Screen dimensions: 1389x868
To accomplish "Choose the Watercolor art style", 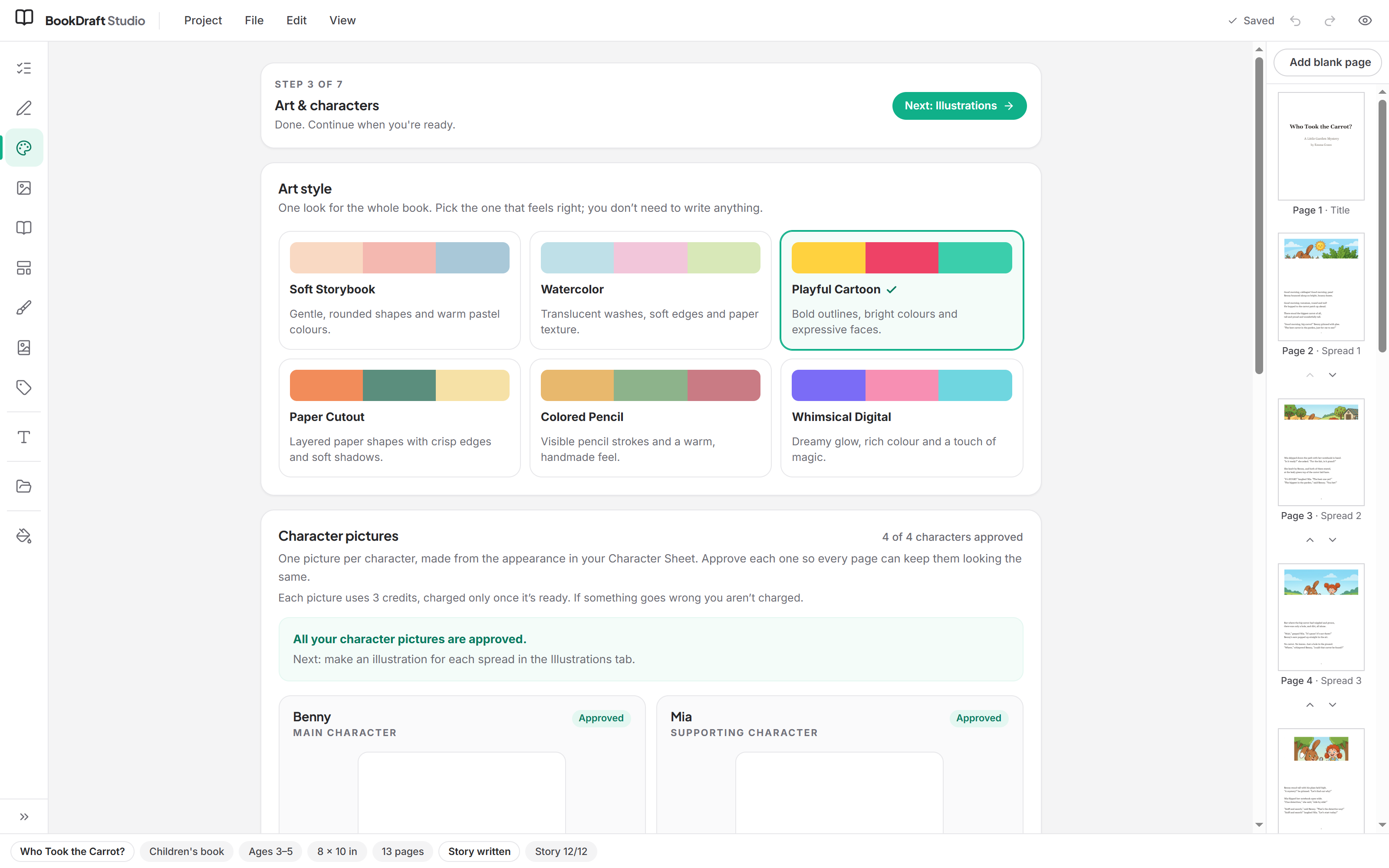I will tap(650, 290).
